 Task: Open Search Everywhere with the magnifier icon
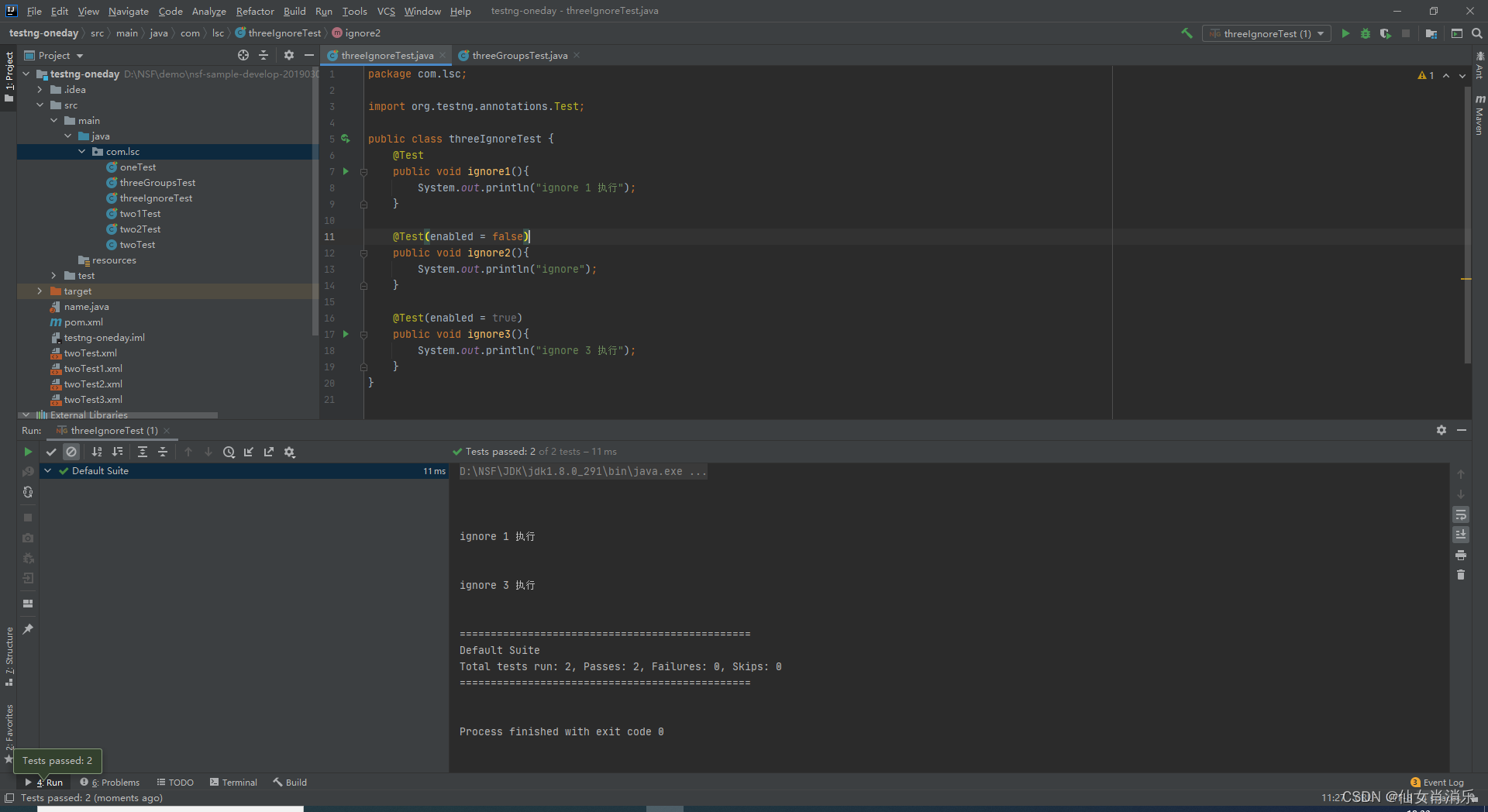pos(1477,33)
